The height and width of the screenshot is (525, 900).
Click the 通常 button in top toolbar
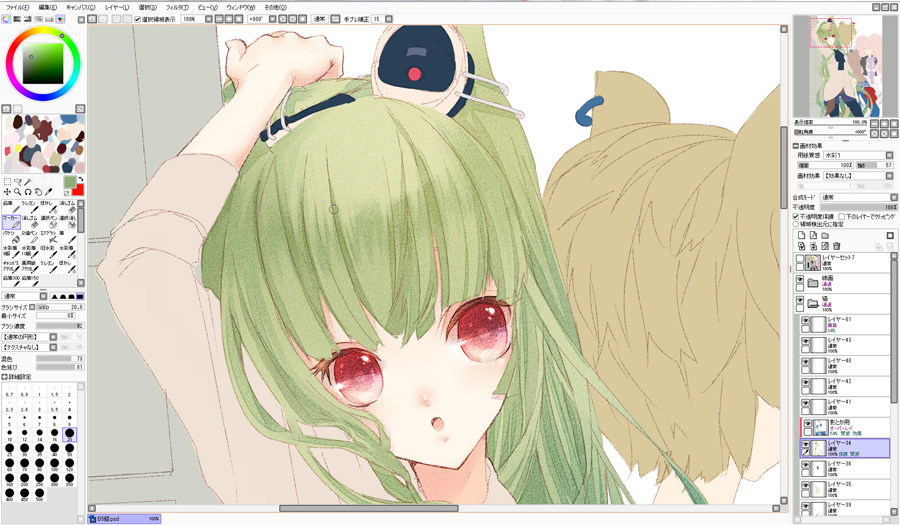point(320,19)
